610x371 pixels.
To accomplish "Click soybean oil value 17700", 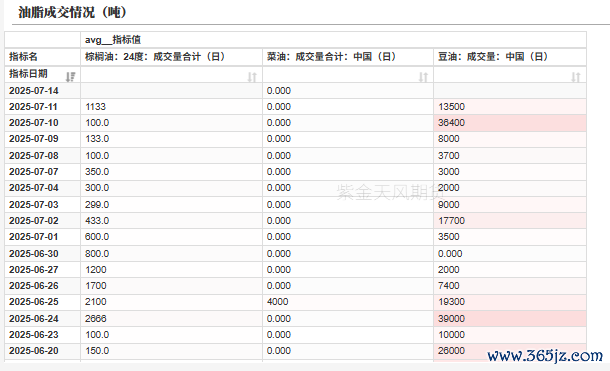I will (x=452, y=220).
